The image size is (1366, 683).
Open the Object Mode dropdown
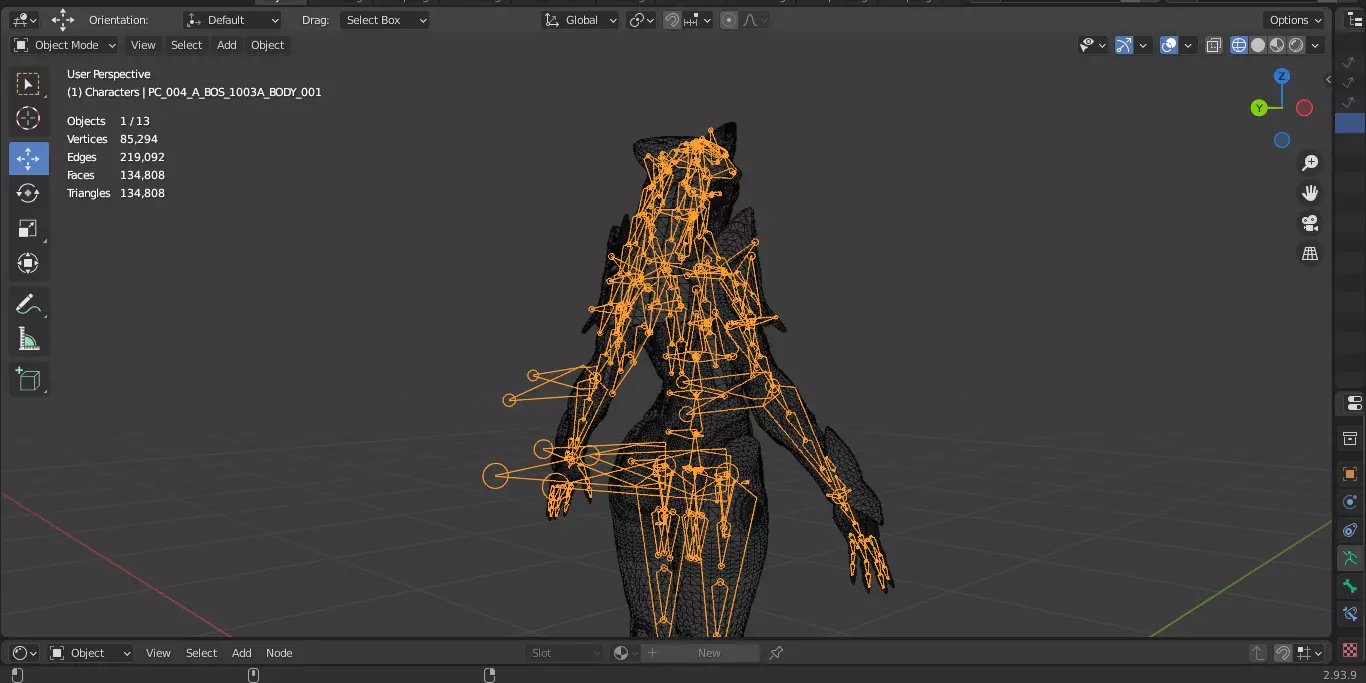tap(65, 45)
